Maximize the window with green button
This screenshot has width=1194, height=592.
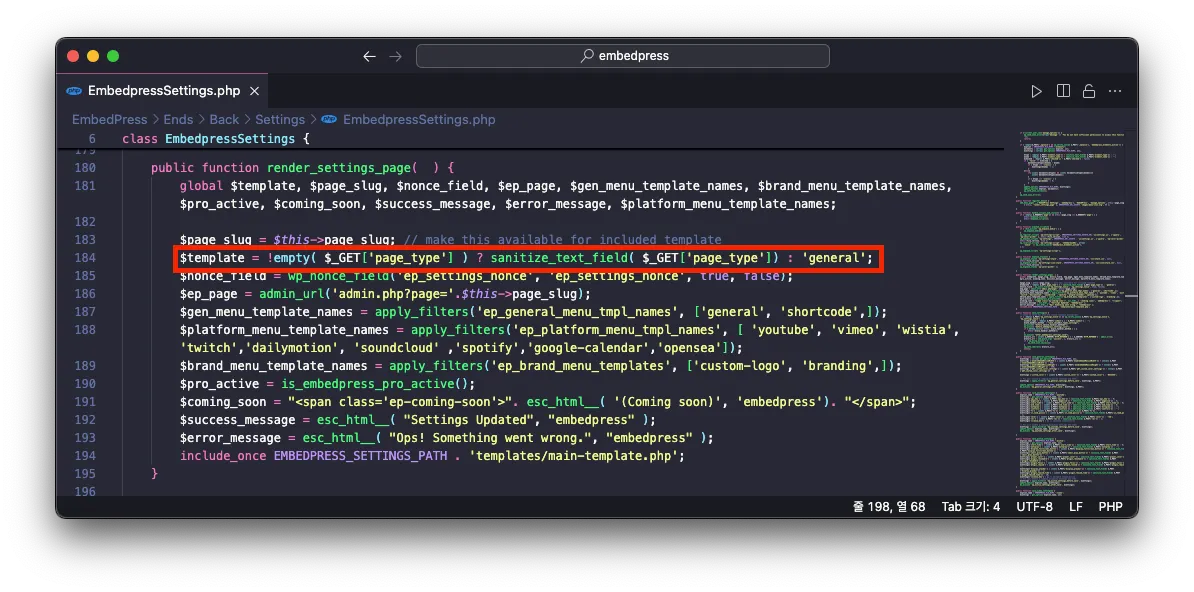click(x=113, y=56)
